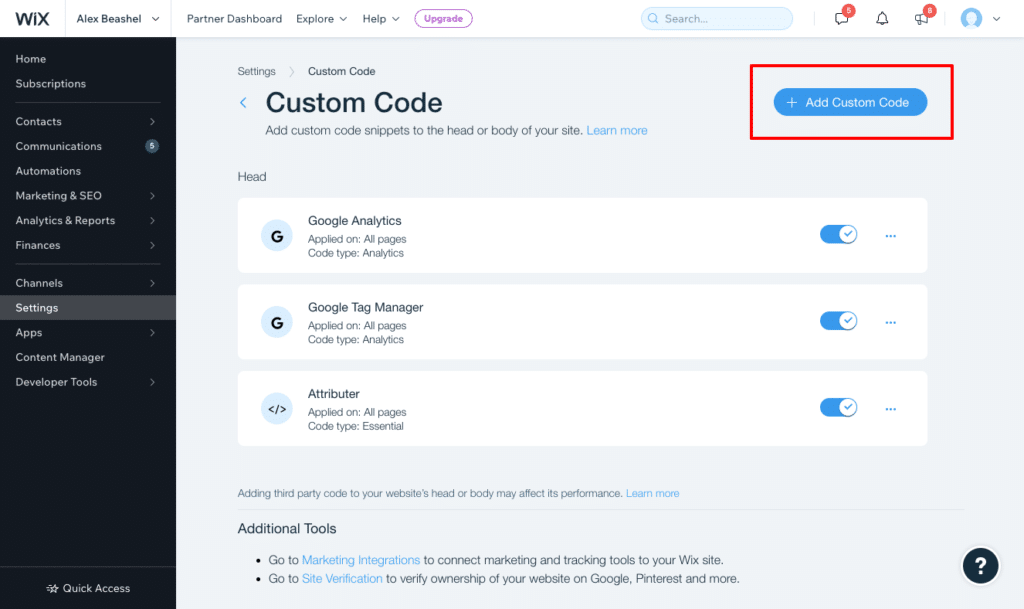
Task: Expand the Apps submenu
Action: pos(152,333)
